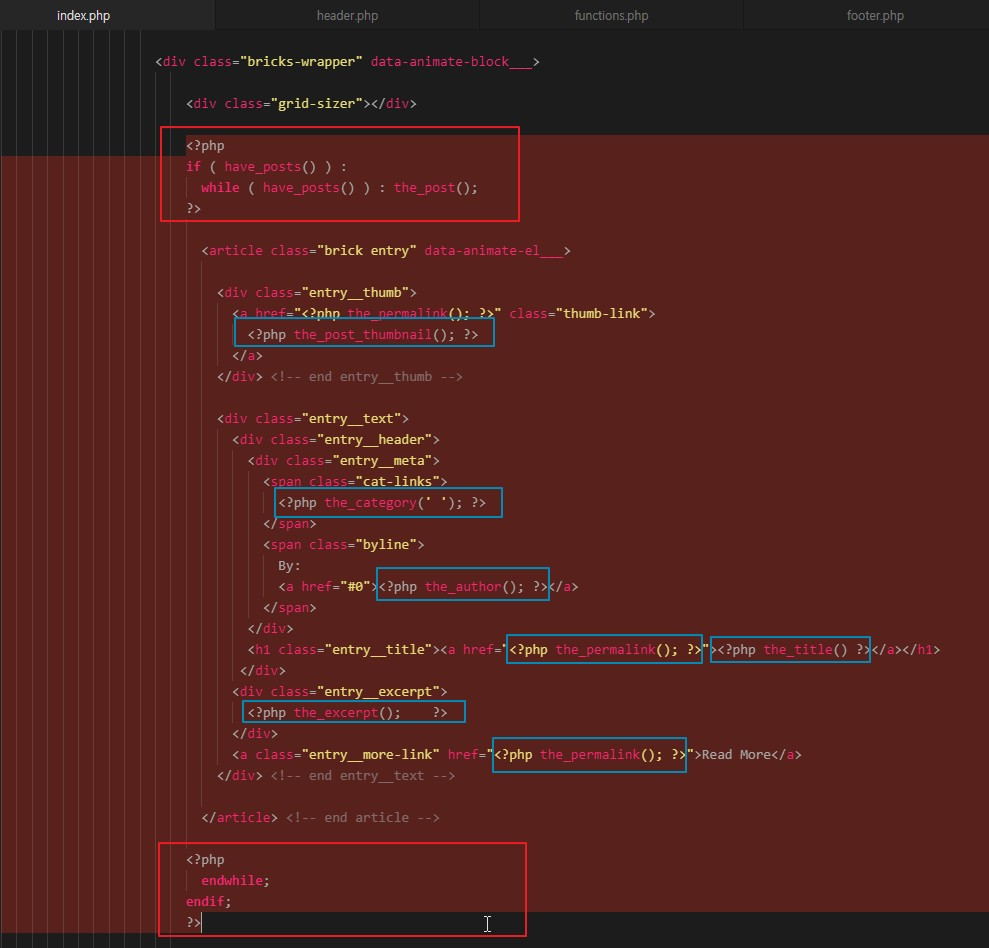The width and height of the screenshot is (989, 948).
Task: Click the byline span opening tag
Action: [x=344, y=544]
